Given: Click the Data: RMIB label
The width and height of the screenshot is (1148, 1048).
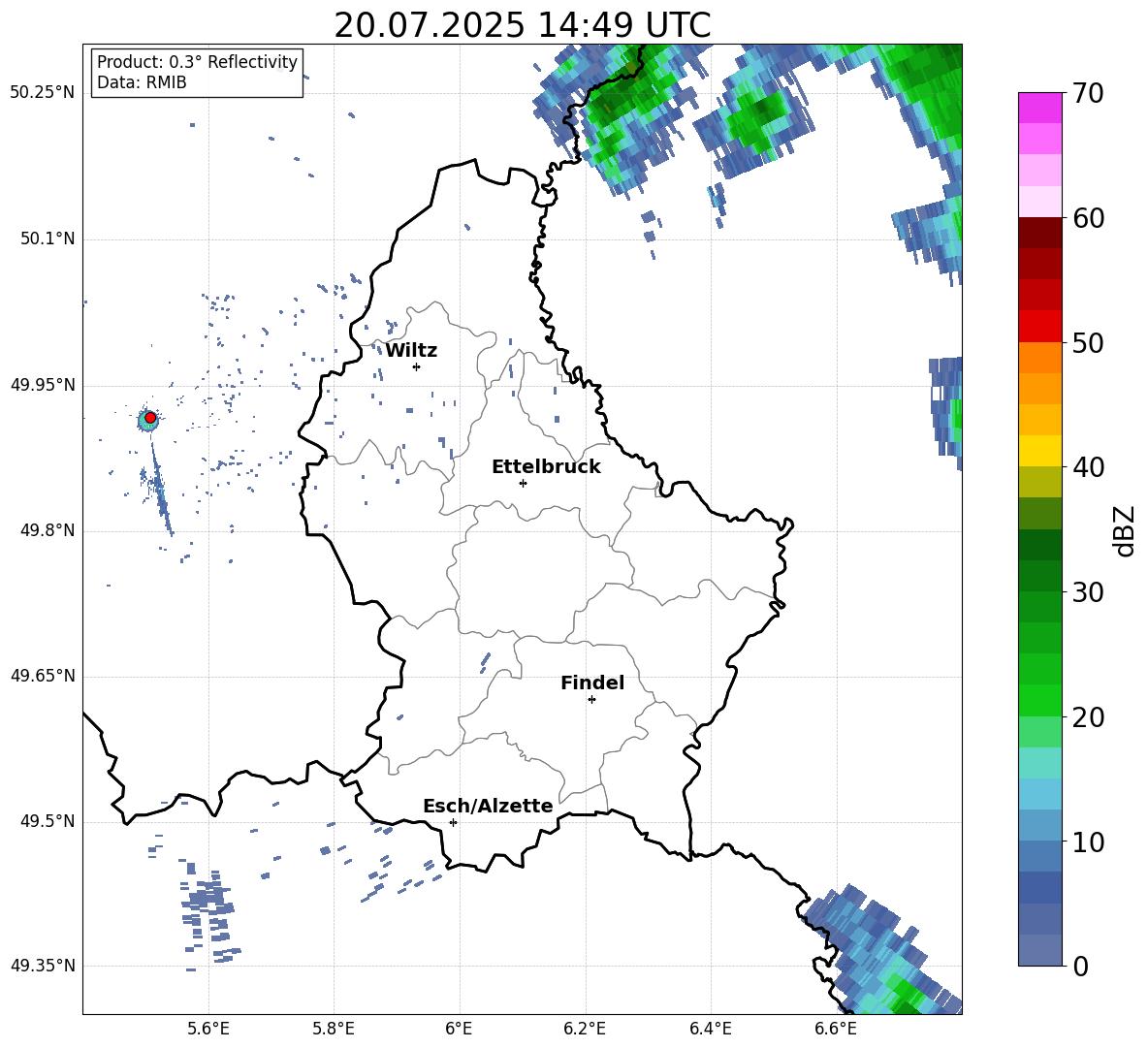Looking at the screenshot, I should pos(142,82).
